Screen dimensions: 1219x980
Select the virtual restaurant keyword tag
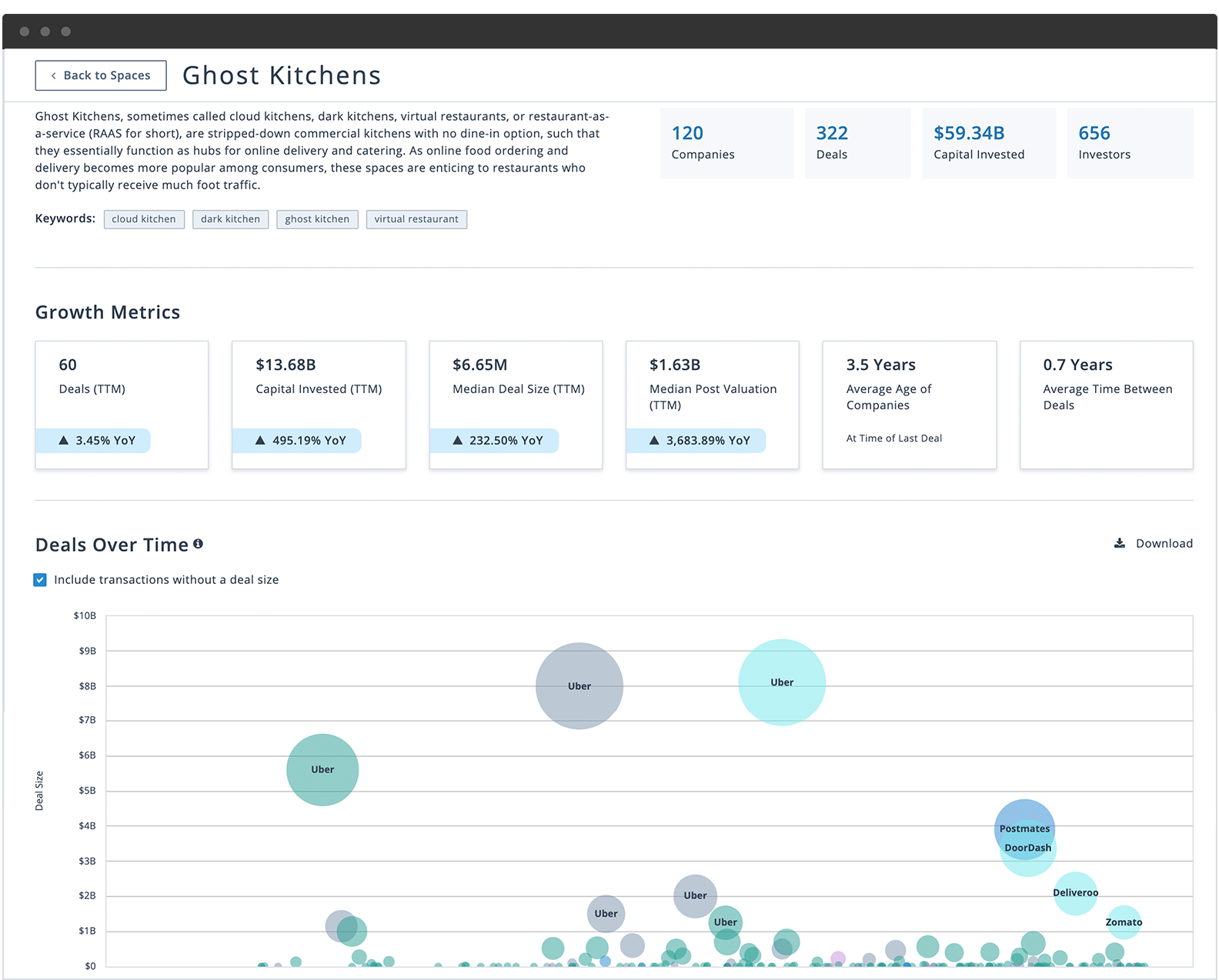pyautogui.click(x=416, y=219)
